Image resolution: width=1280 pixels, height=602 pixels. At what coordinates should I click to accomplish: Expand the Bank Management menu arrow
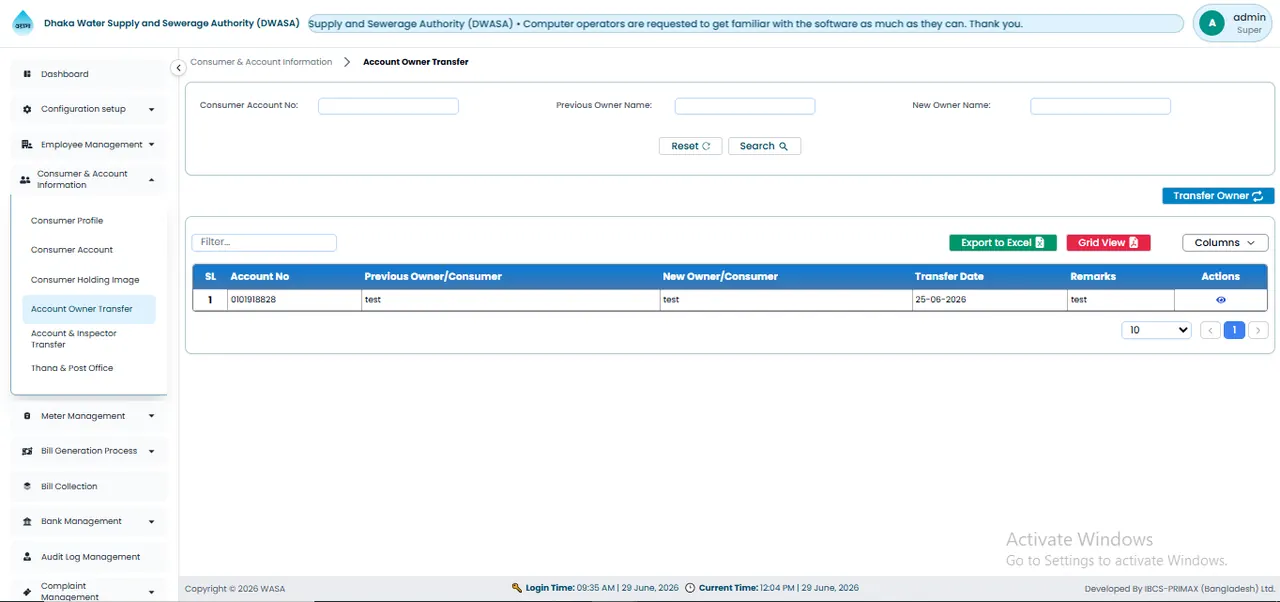point(151,522)
